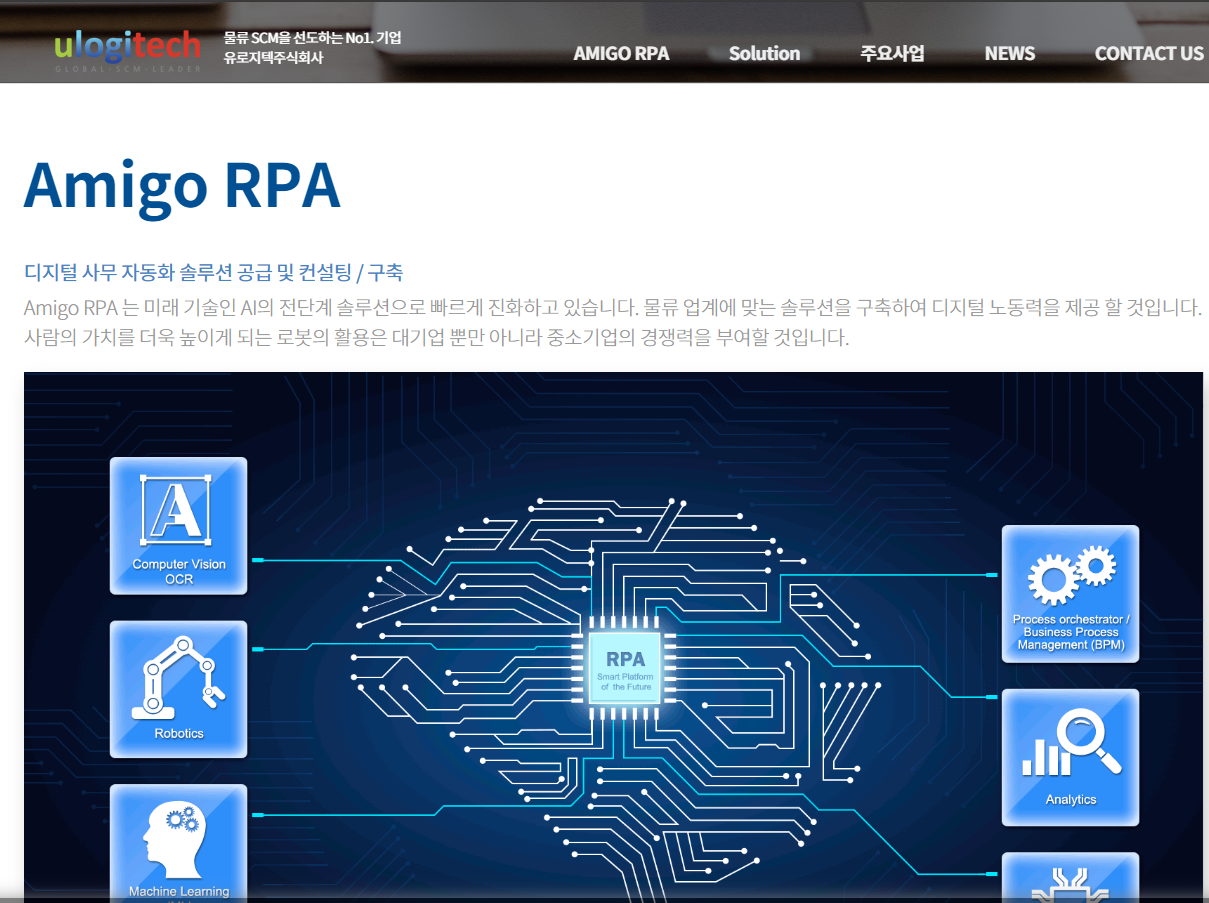This screenshot has width=1209, height=903.
Task: Open the Solution menu item
Action: [x=764, y=54]
